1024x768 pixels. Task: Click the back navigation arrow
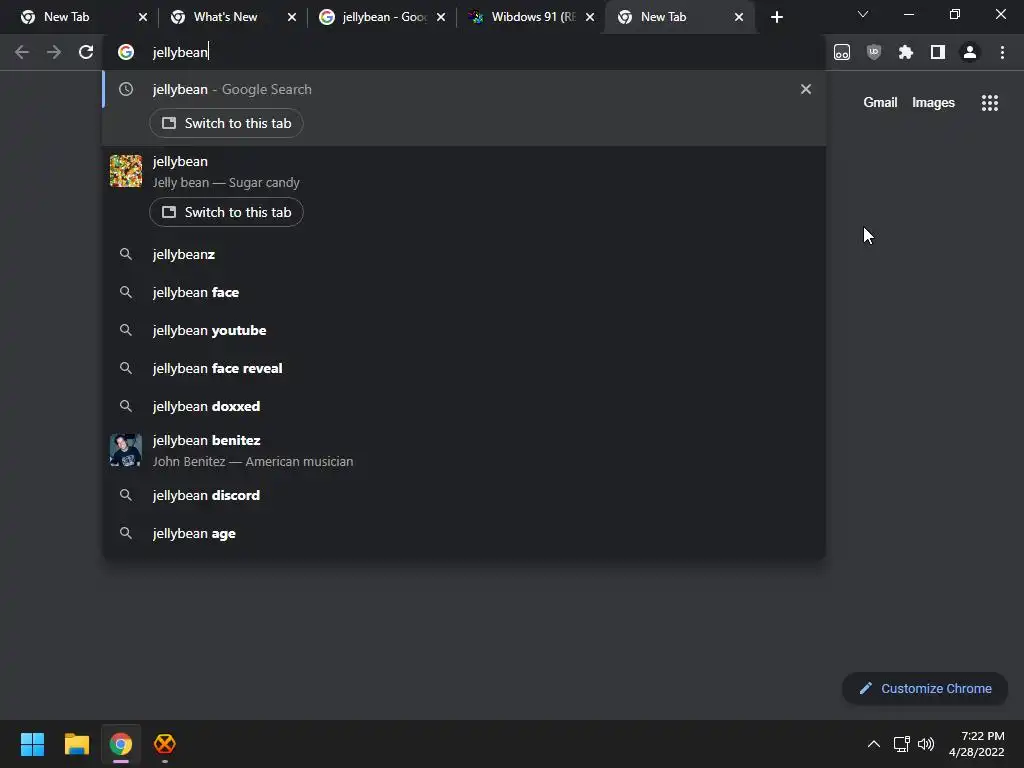pos(22,52)
